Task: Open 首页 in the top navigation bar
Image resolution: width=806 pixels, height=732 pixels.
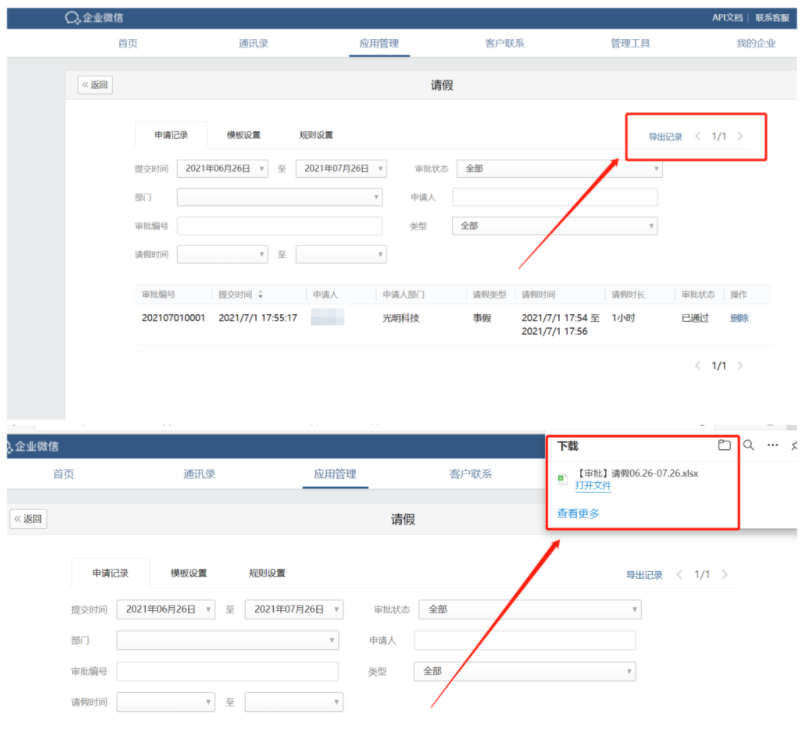Action: click(127, 44)
